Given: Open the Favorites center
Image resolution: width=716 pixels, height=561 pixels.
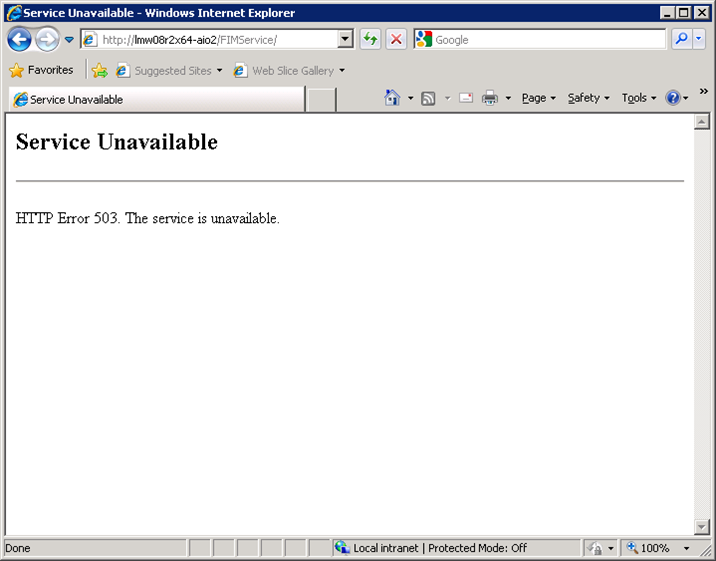Looking at the screenshot, I should [41, 70].
